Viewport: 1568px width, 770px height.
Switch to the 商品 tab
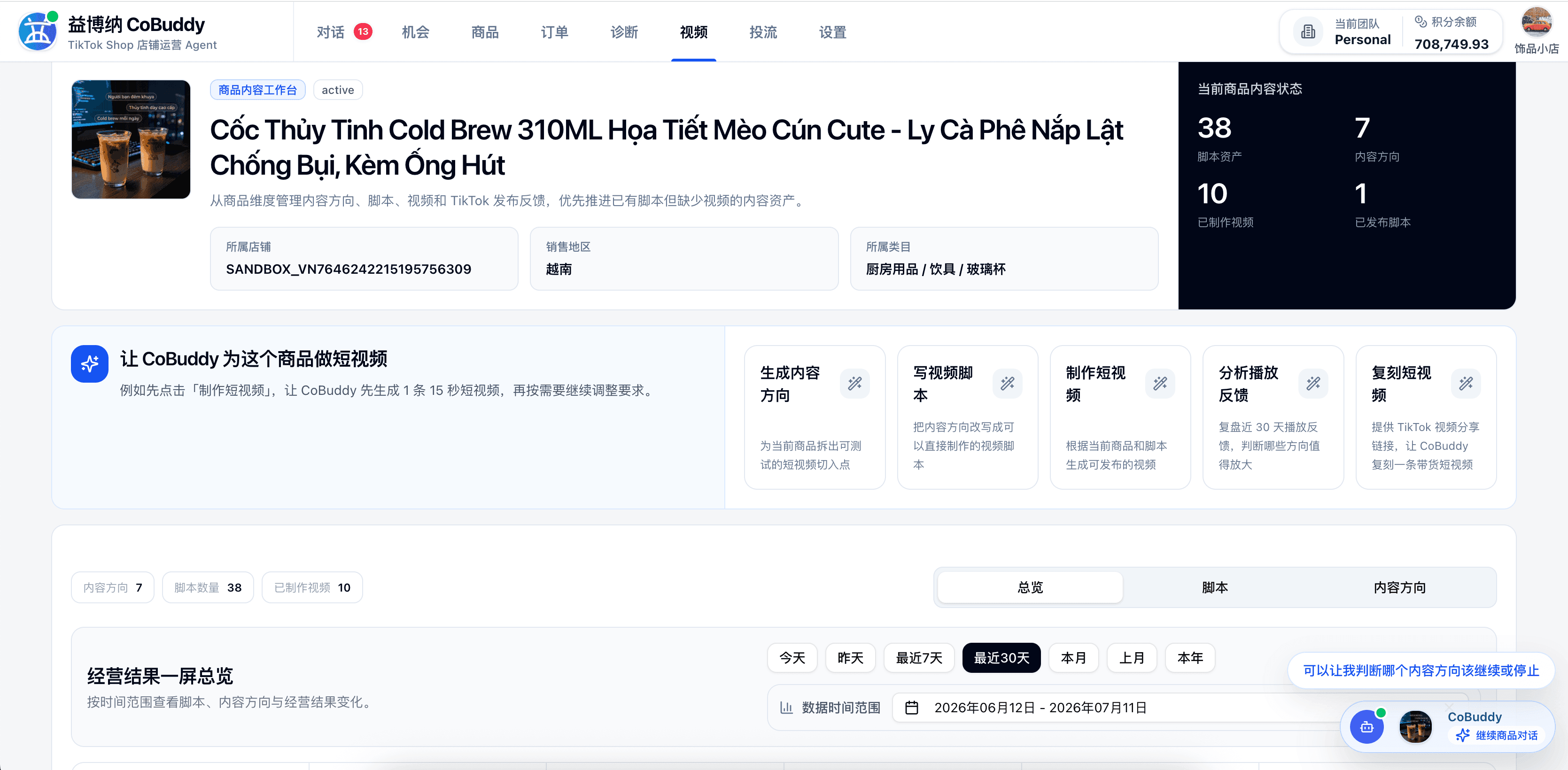tap(485, 31)
